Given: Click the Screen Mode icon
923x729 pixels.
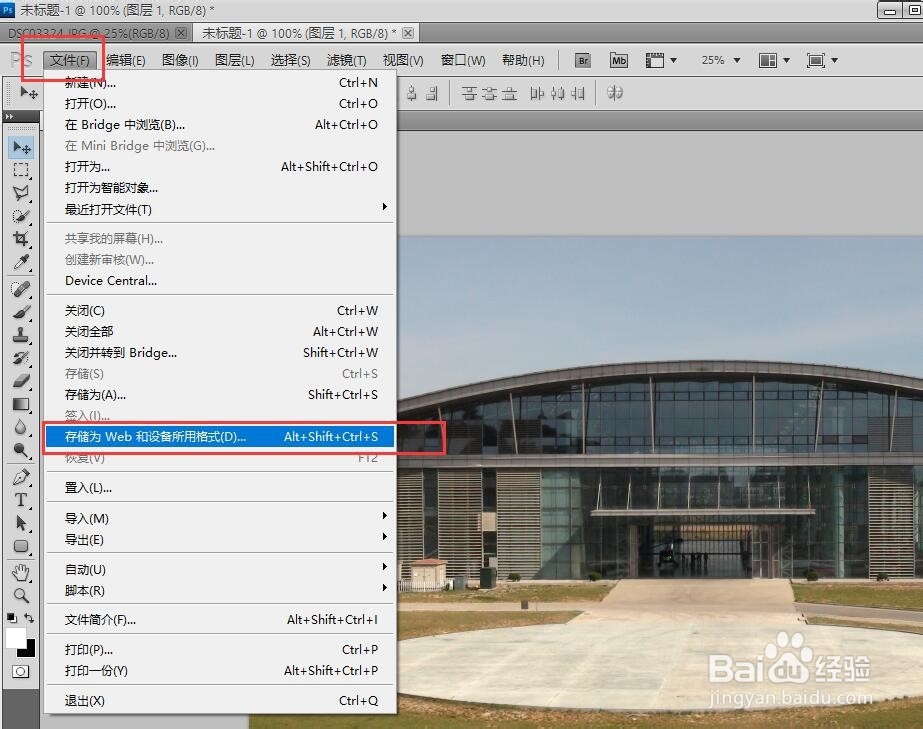Looking at the screenshot, I should pos(816,60).
